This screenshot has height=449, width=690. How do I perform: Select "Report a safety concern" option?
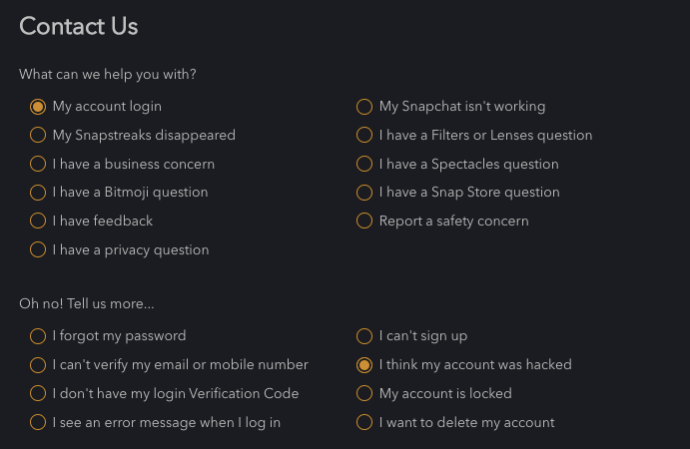(365, 221)
